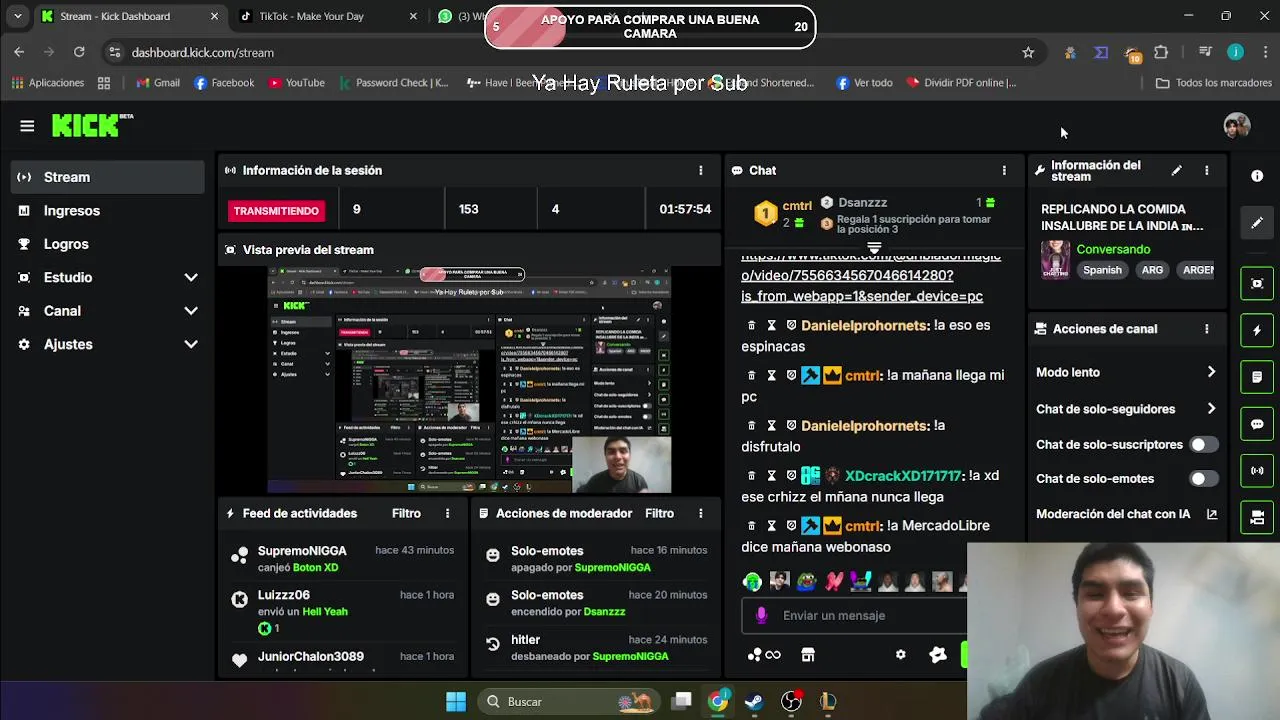Click the focus frame icon in the right sidebar

(x=1257, y=283)
